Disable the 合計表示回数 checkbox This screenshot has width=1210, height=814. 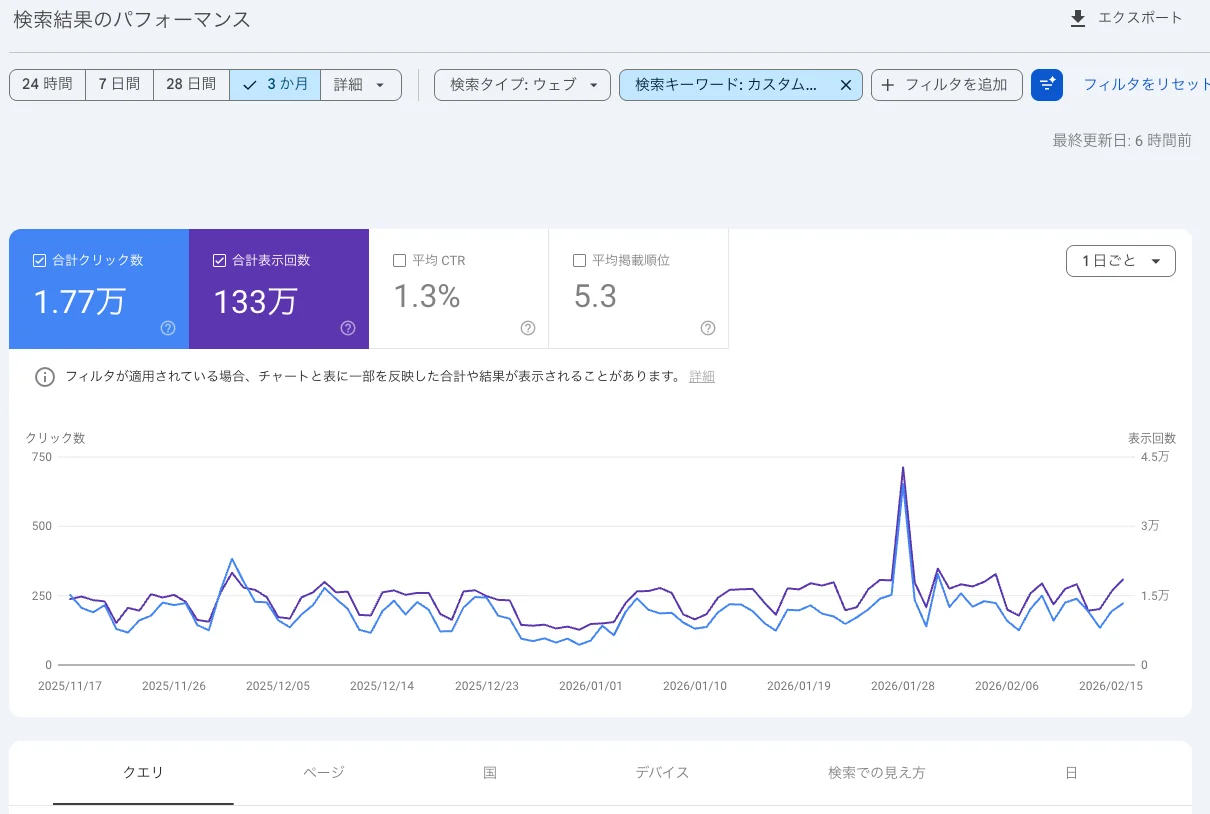[x=219, y=260]
